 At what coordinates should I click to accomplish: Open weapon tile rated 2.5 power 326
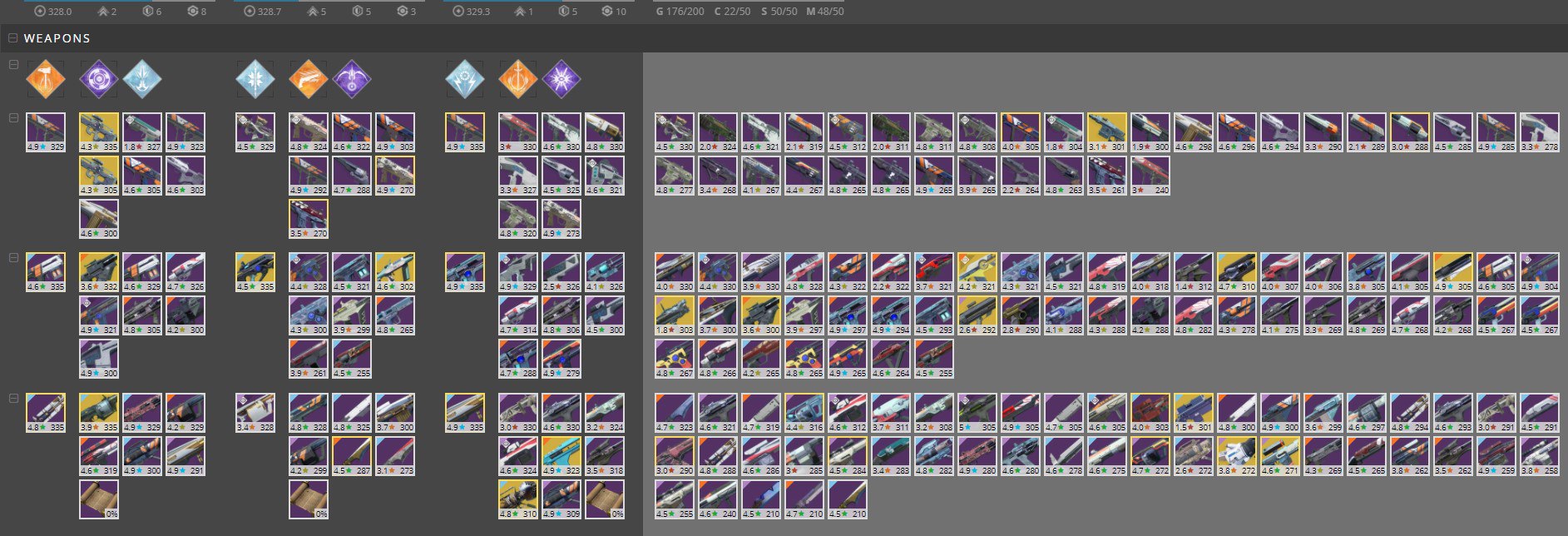coord(561,272)
